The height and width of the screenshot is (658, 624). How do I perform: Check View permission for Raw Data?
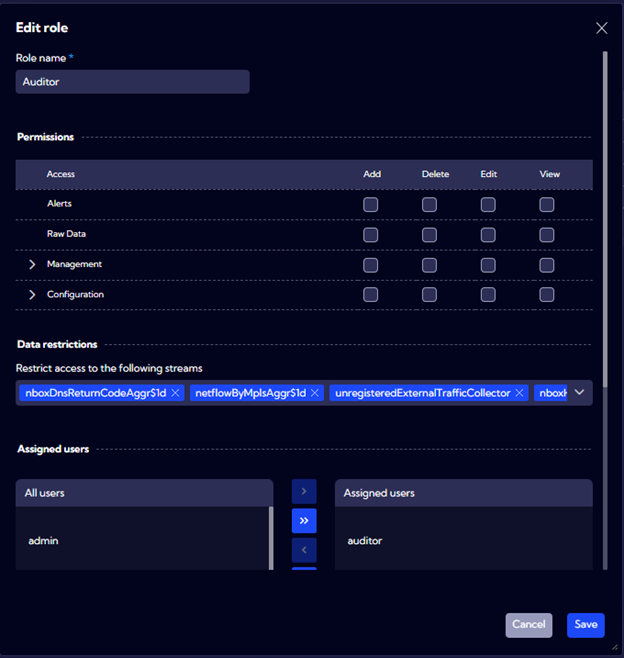[x=547, y=235]
